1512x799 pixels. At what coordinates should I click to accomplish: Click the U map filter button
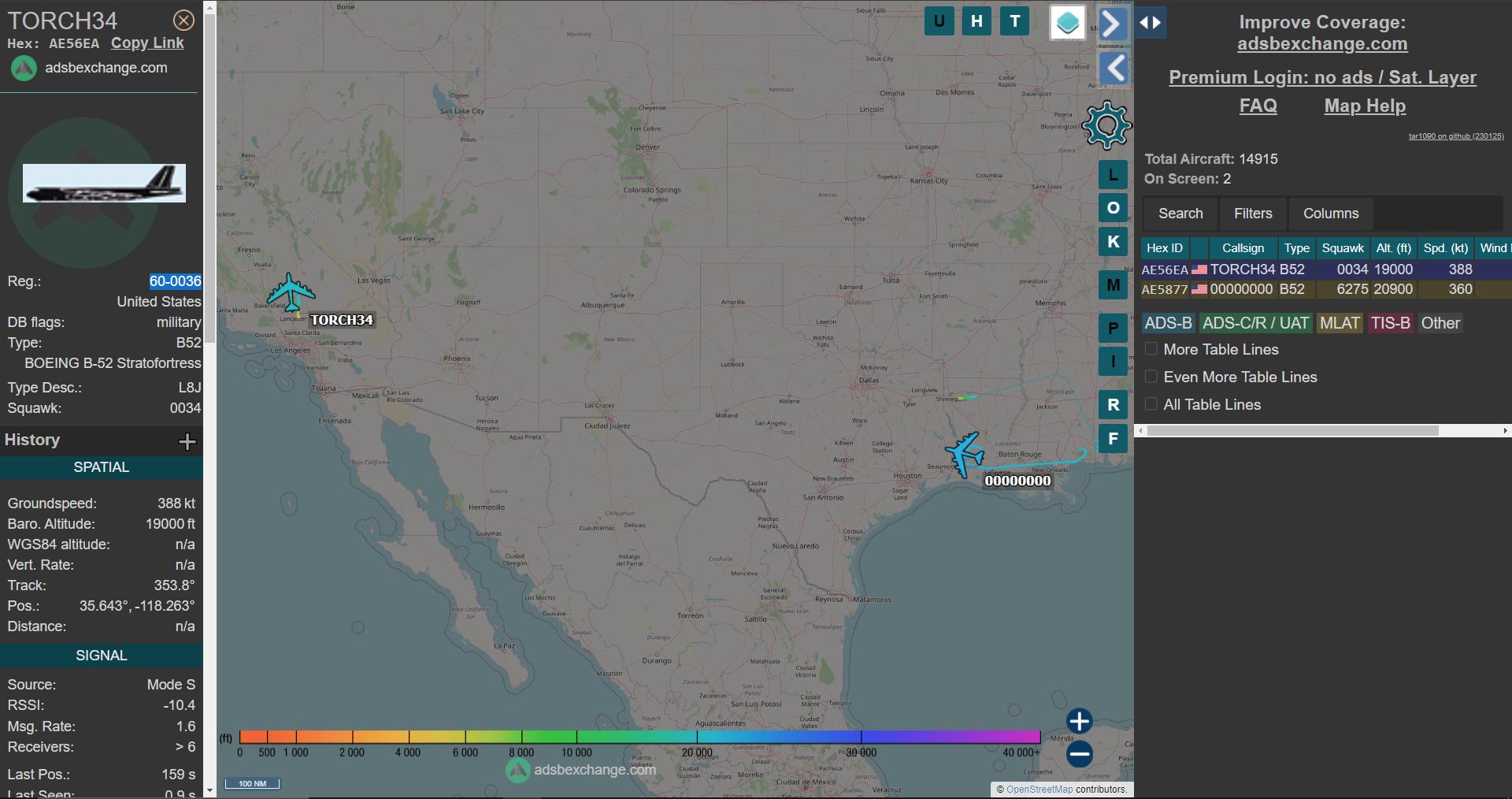tap(939, 21)
